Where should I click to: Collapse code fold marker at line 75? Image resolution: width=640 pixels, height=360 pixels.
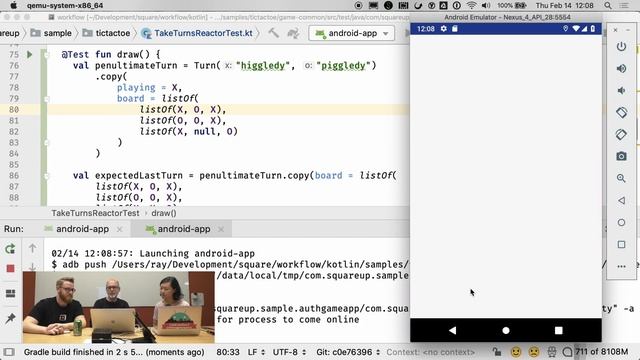47,55
